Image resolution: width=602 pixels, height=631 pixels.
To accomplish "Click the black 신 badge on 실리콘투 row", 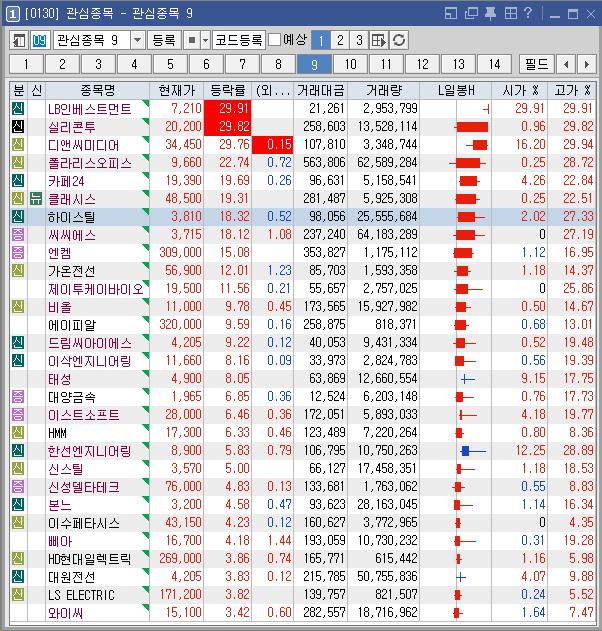I will click(18, 127).
